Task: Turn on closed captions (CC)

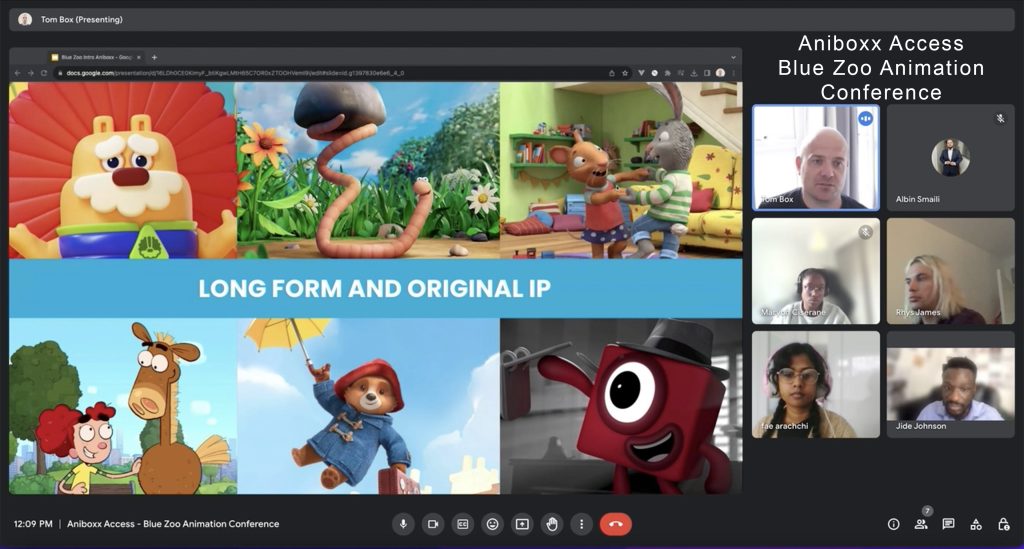Action: click(462, 524)
